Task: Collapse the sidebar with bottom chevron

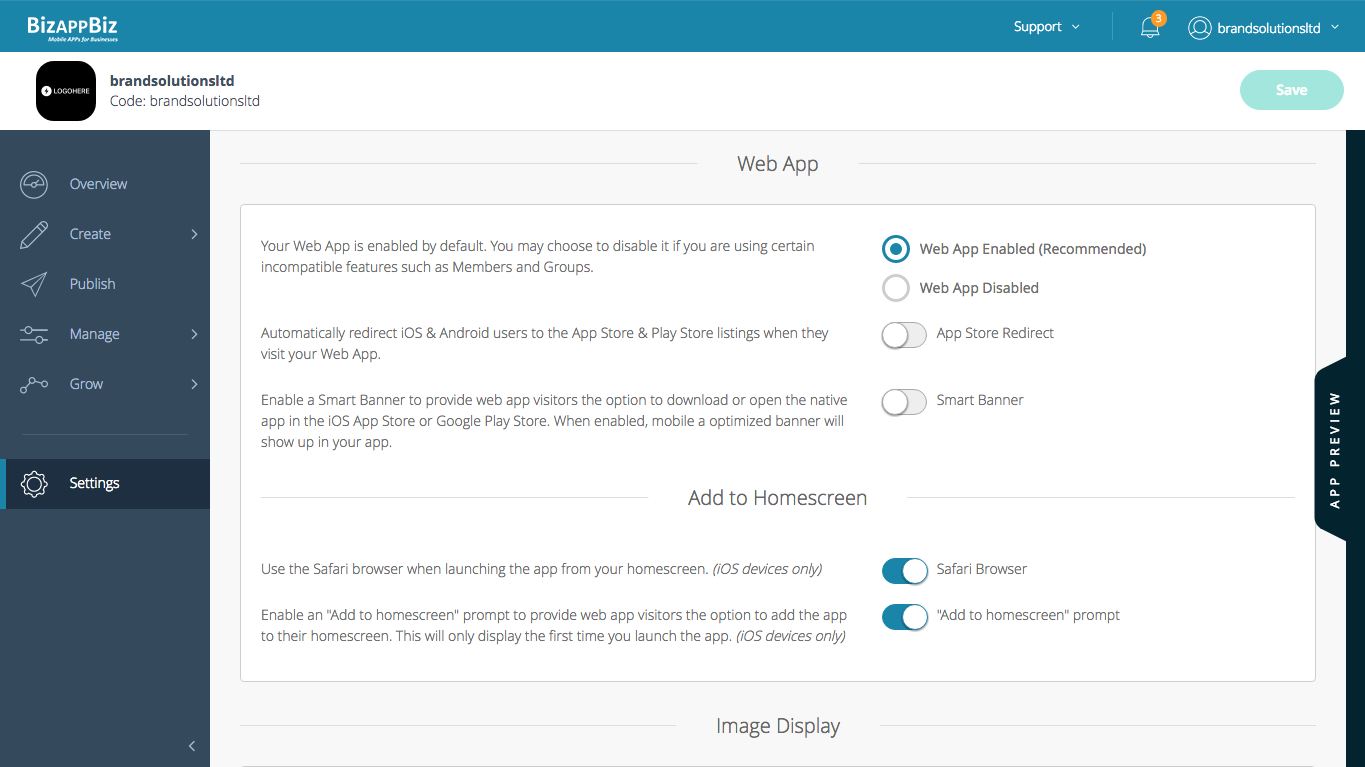Action: 192,746
